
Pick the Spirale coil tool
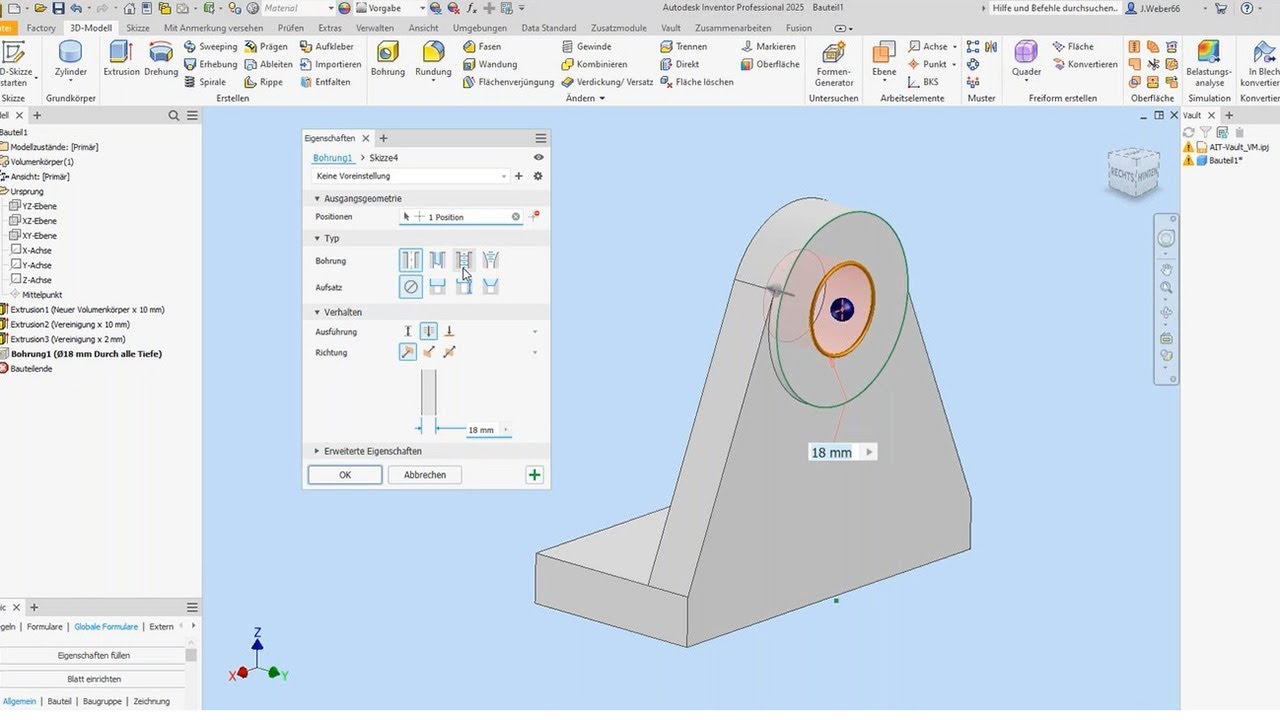pyautogui.click(x=205, y=82)
